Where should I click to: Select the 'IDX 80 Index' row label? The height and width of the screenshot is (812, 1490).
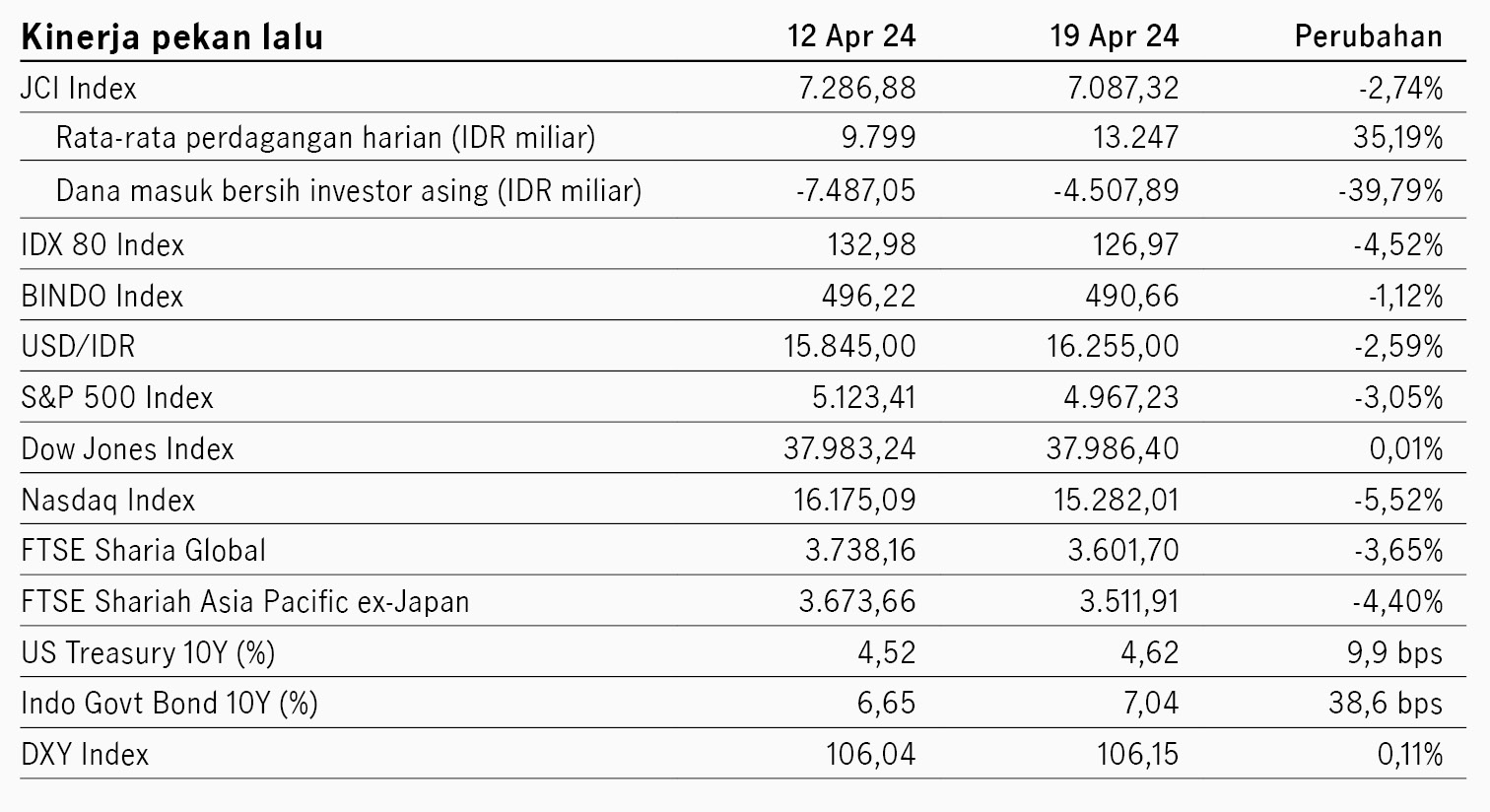(102, 244)
